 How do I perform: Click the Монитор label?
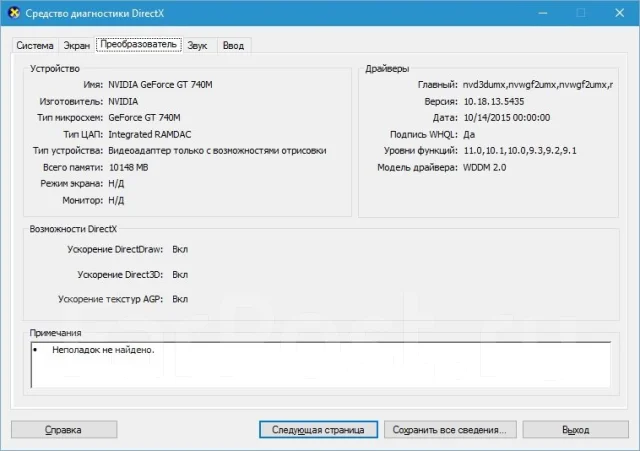pos(82,200)
